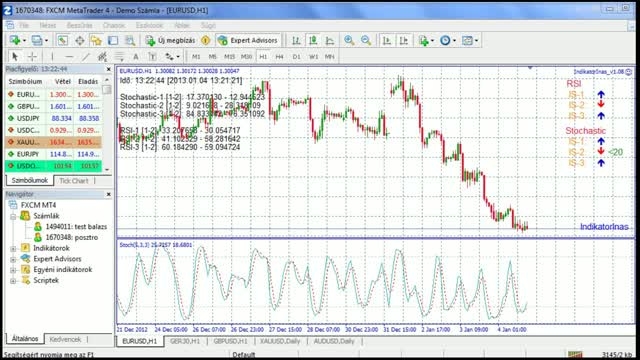Switch to the Tick Chart tab
The image size is (640, 360).
coord(74,180)
